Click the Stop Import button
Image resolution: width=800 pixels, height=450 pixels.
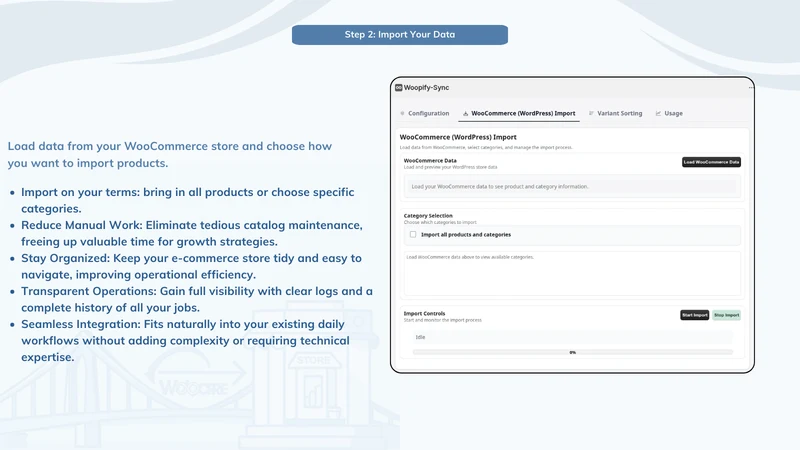point(727,315)
